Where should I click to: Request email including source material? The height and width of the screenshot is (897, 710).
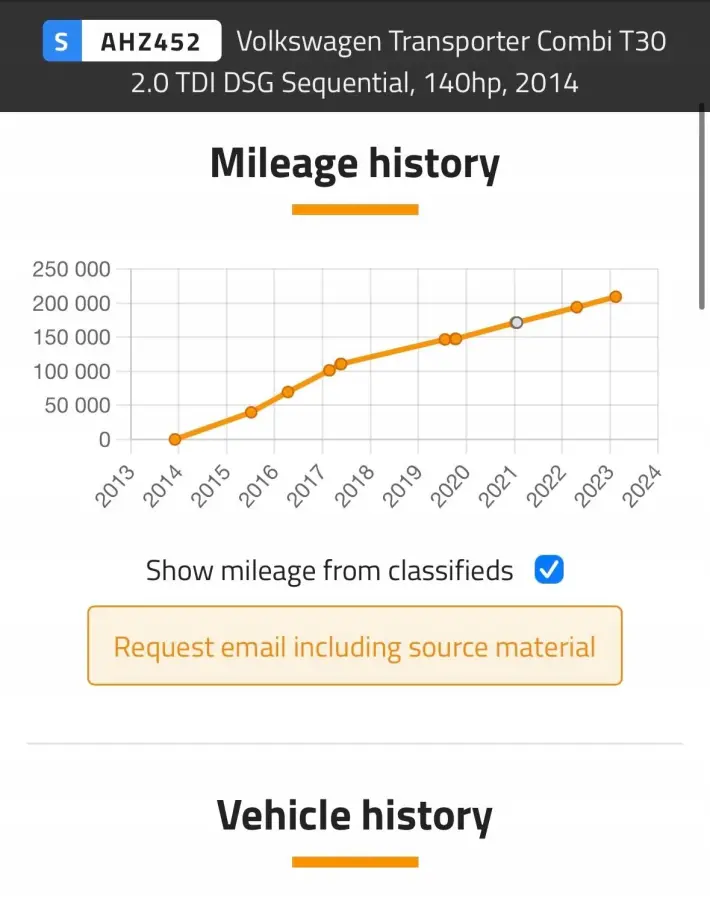(x=355, y=646)
